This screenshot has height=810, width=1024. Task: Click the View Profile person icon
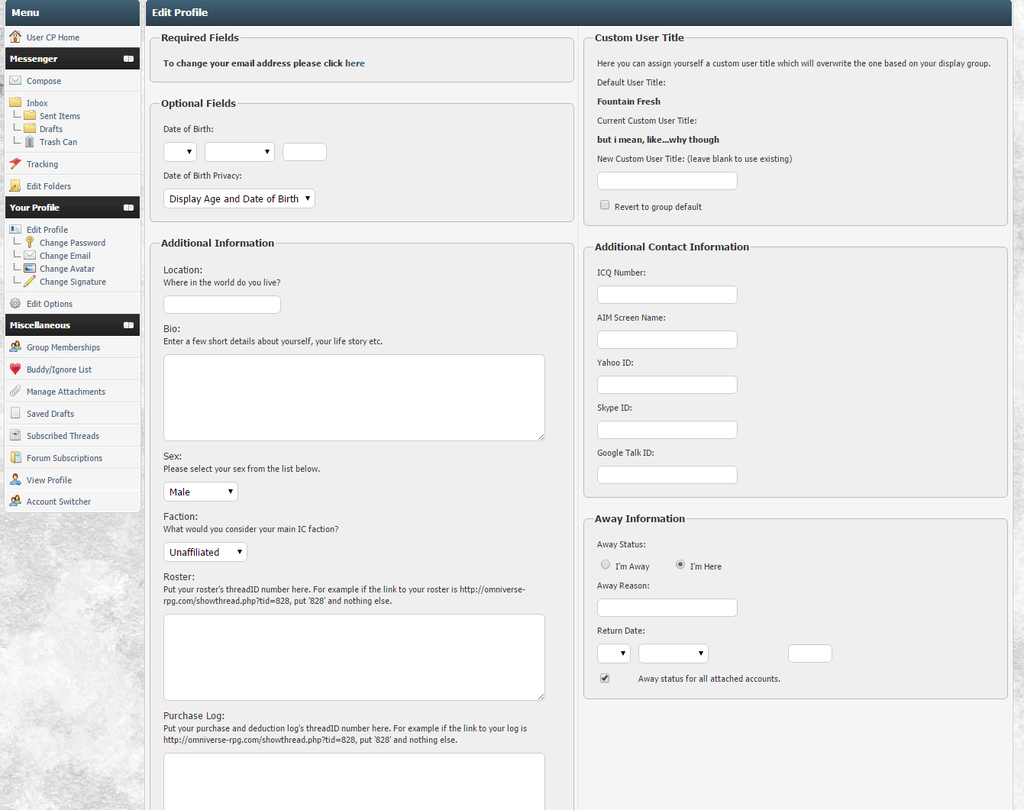point(15,479)
